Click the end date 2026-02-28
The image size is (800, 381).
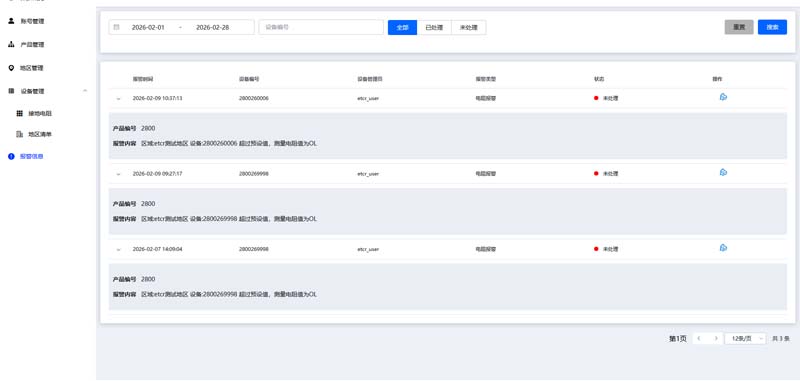[x=212, y=27]
